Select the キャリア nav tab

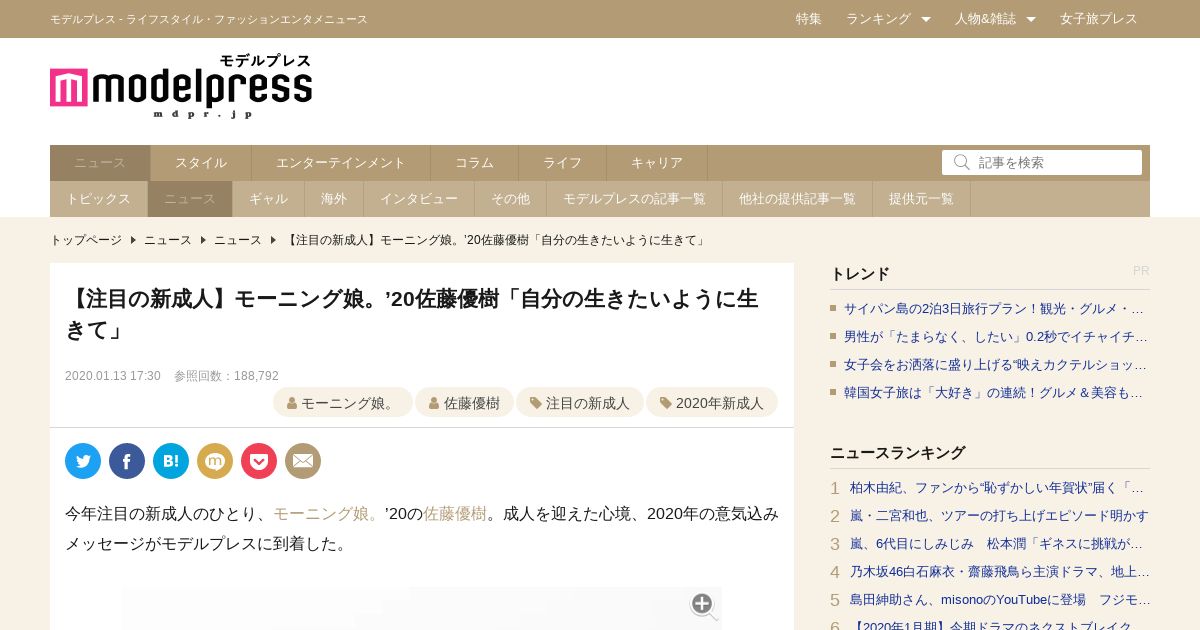tap(657, 163)
